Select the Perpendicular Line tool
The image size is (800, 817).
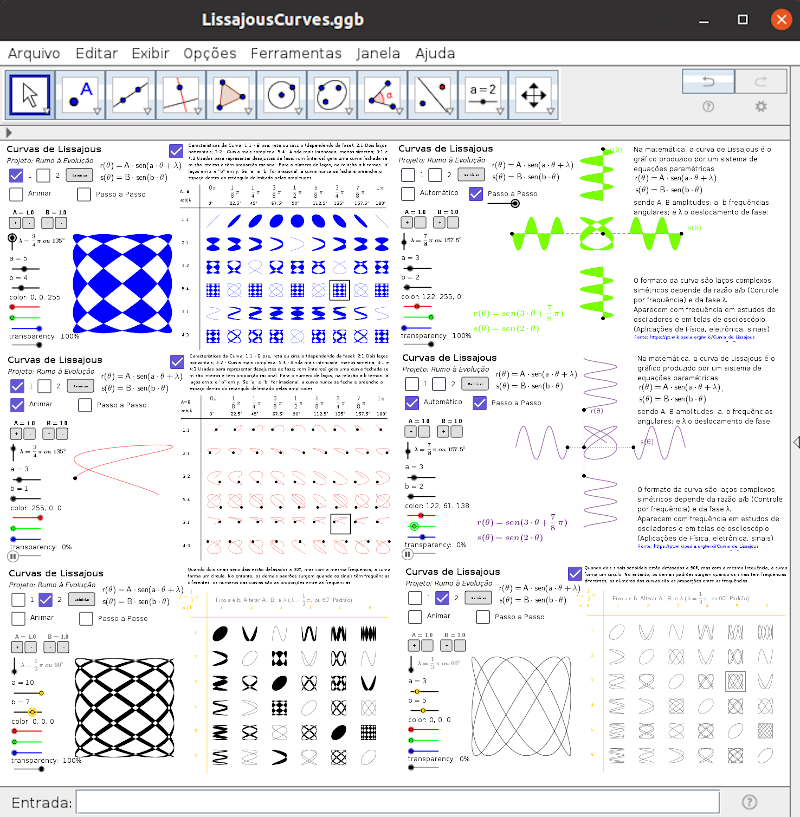point(181,95)
